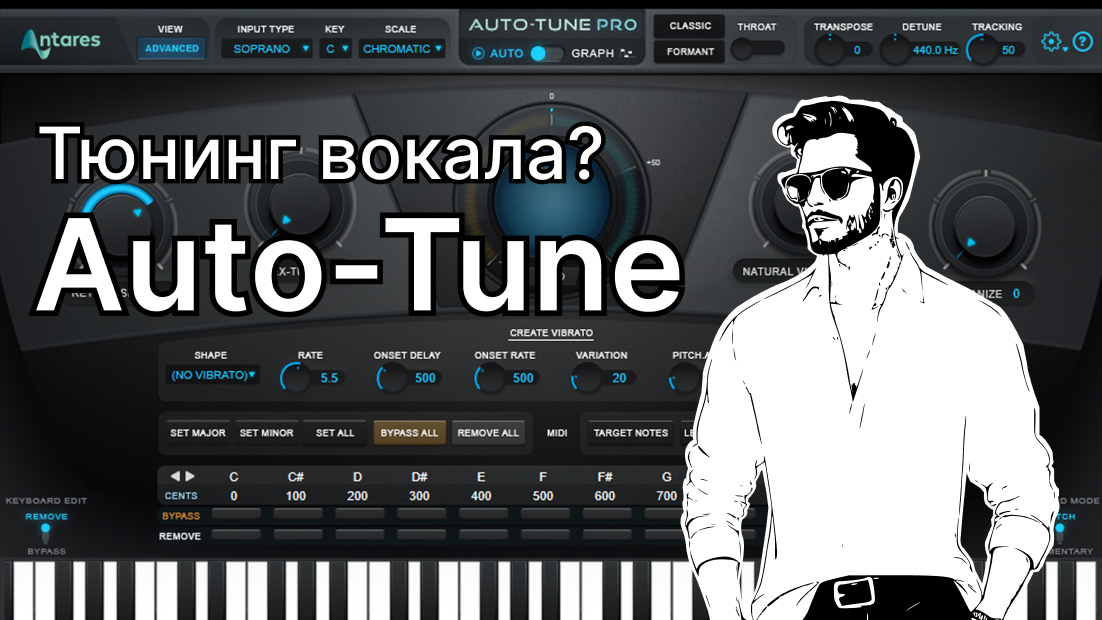Flip the Auto/Graph mode switch
Screen dimensions: 1102x620
click(545, 53)
